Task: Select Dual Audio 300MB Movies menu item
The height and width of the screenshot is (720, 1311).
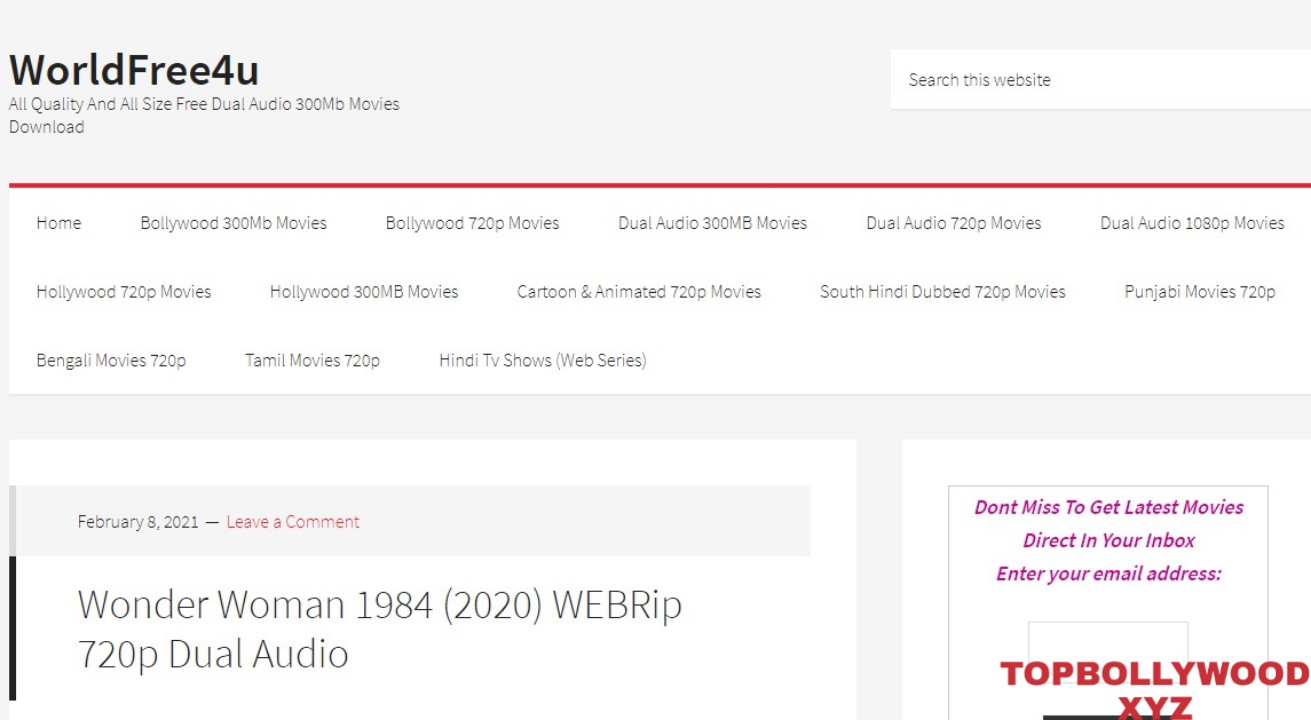Action: [x=712, y=223]
